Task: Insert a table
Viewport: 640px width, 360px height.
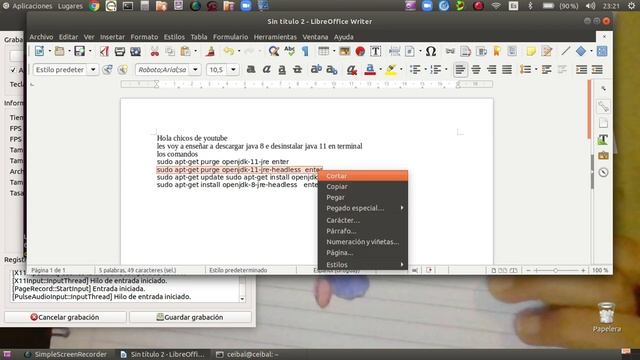Action: click(x=323, y=51)
